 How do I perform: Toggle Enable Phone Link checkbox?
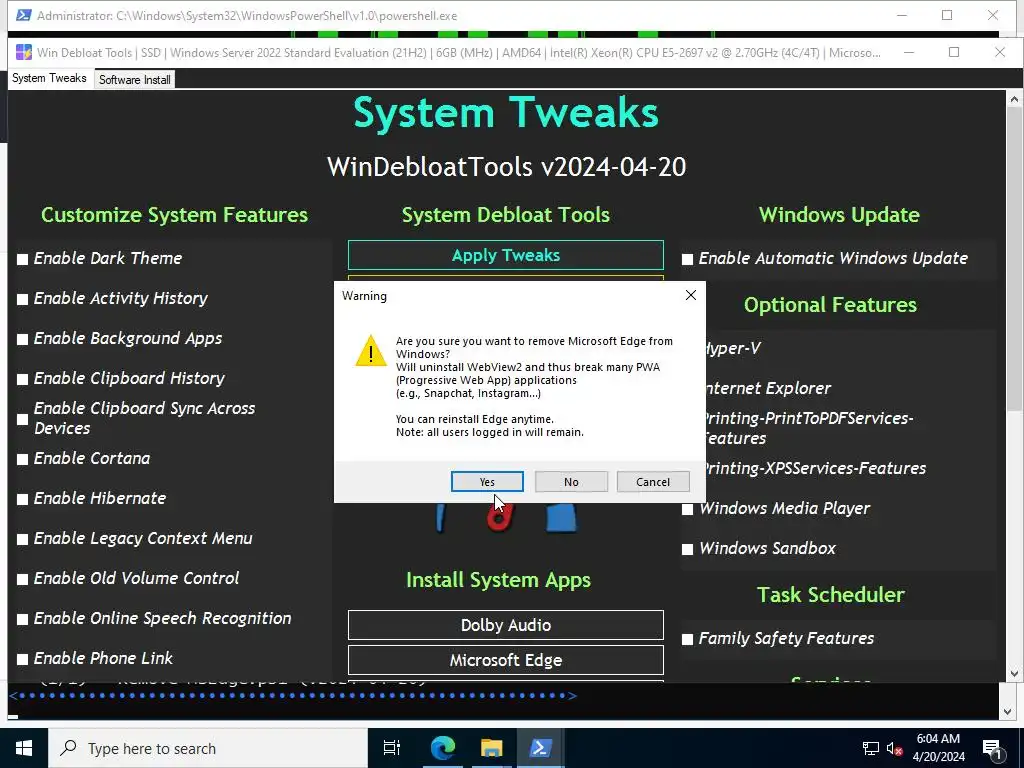point(23,659)
